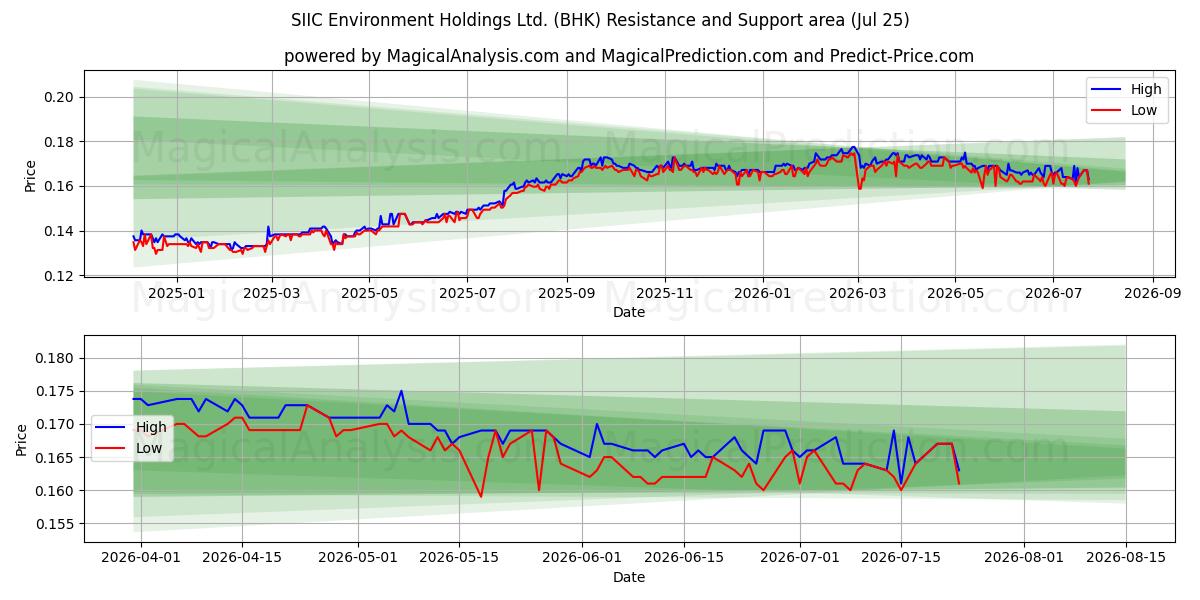Screen dimensions: 1200x600
Task: Click the '2026-05-01' x-axis label on bottom chart
Action: (x=358, y=559)
